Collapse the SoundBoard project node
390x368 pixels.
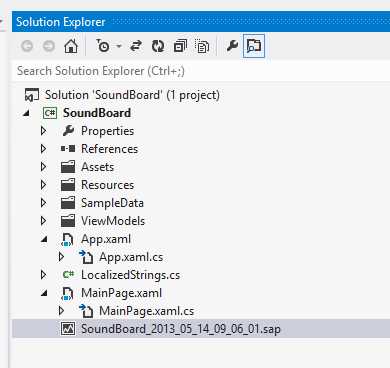pos(26,113)
